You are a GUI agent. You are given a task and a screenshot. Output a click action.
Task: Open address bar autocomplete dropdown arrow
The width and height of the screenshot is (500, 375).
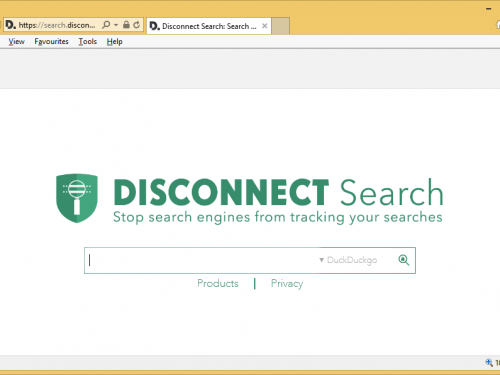coord(116,25)
